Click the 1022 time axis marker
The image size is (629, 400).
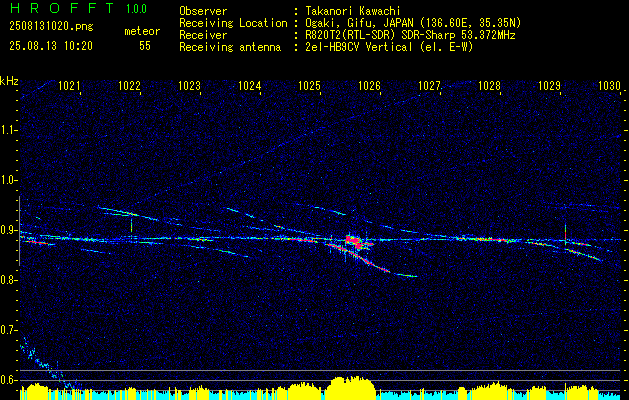tap(130, 86)
